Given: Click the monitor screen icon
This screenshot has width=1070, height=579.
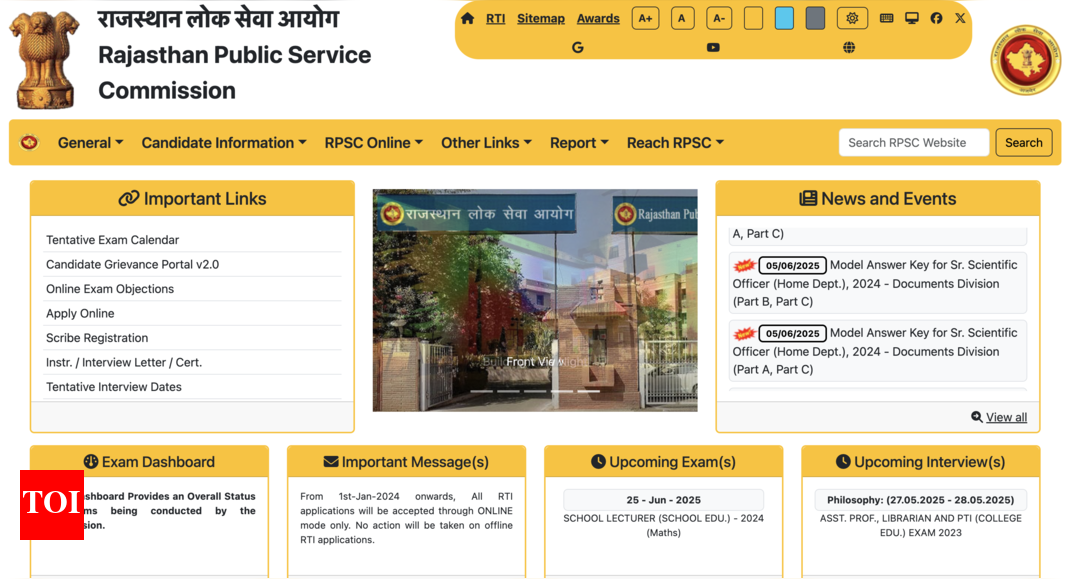Looking at the screenshot, I should [x=911, y=18].
